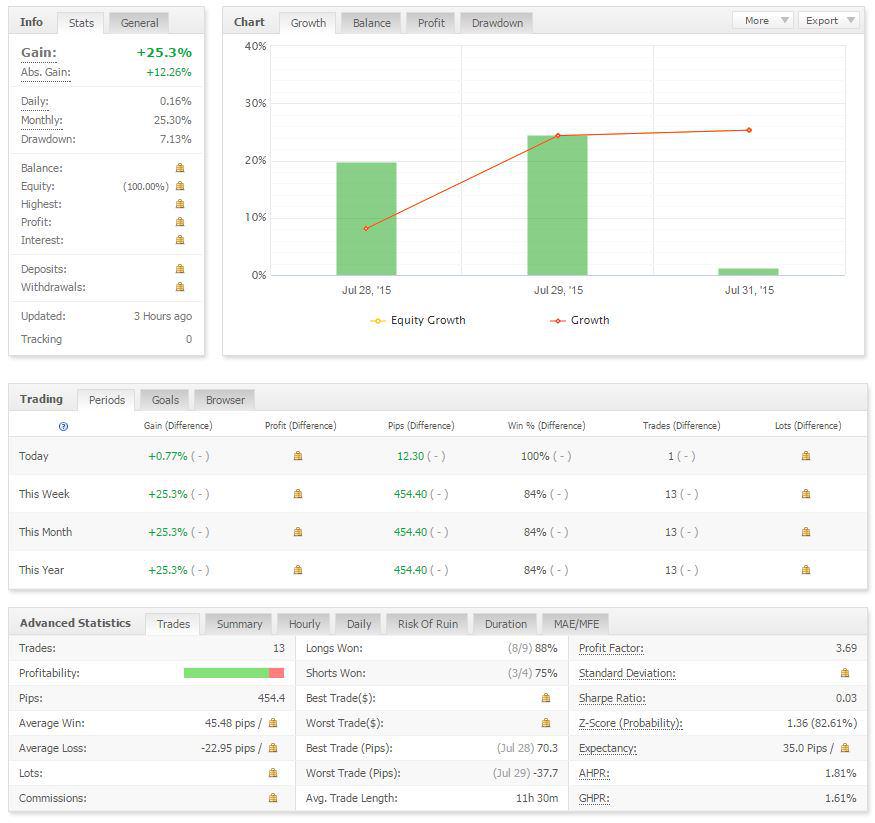
Task: Click the Expectancy link
Action: (608, 748)
